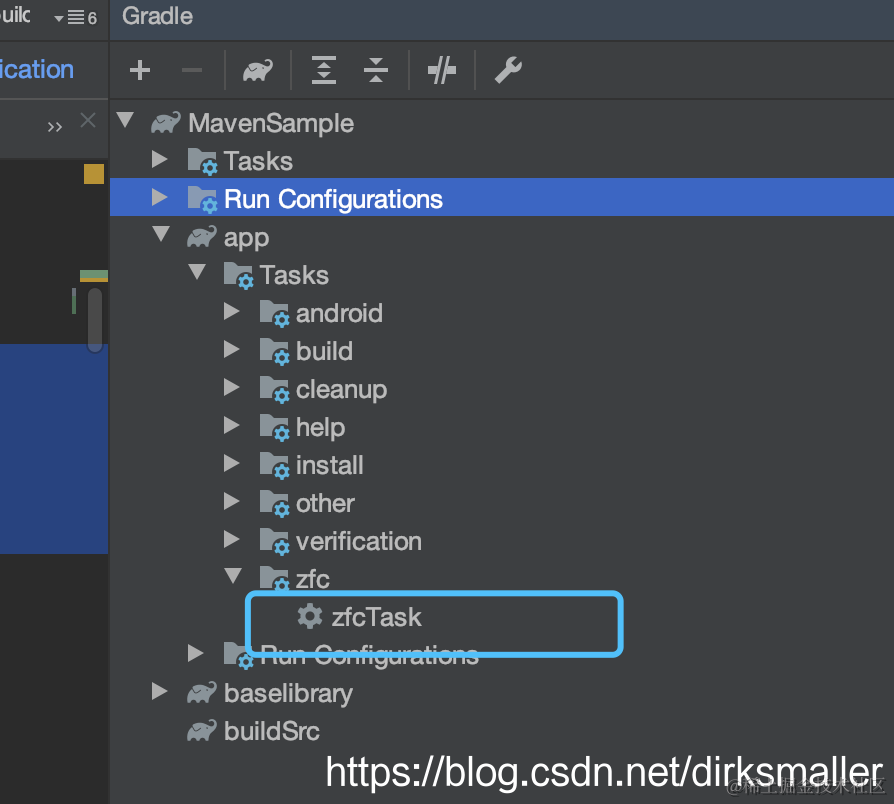The height and width of the screenshot is (804, 894).
Task: Expand the cleanup task group
Action: [231, 387]
